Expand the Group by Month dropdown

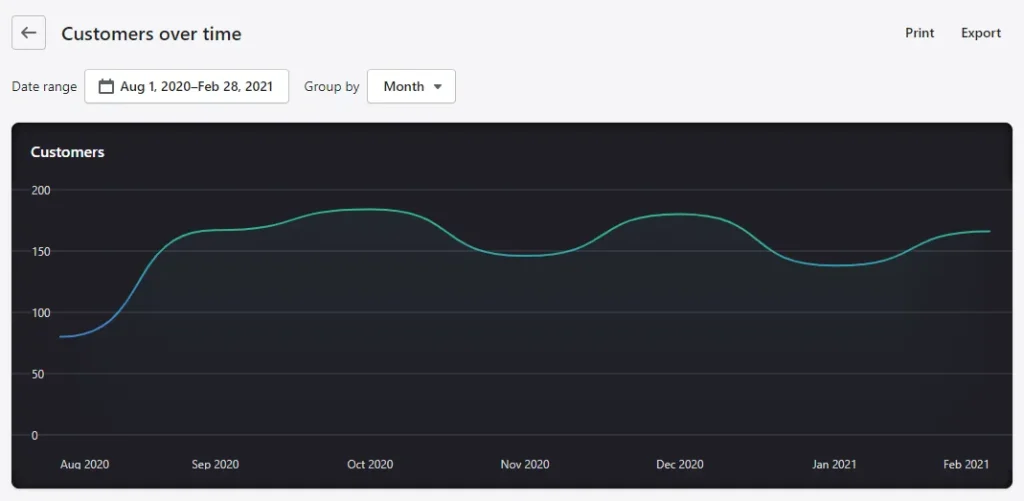tap(411, 86)
